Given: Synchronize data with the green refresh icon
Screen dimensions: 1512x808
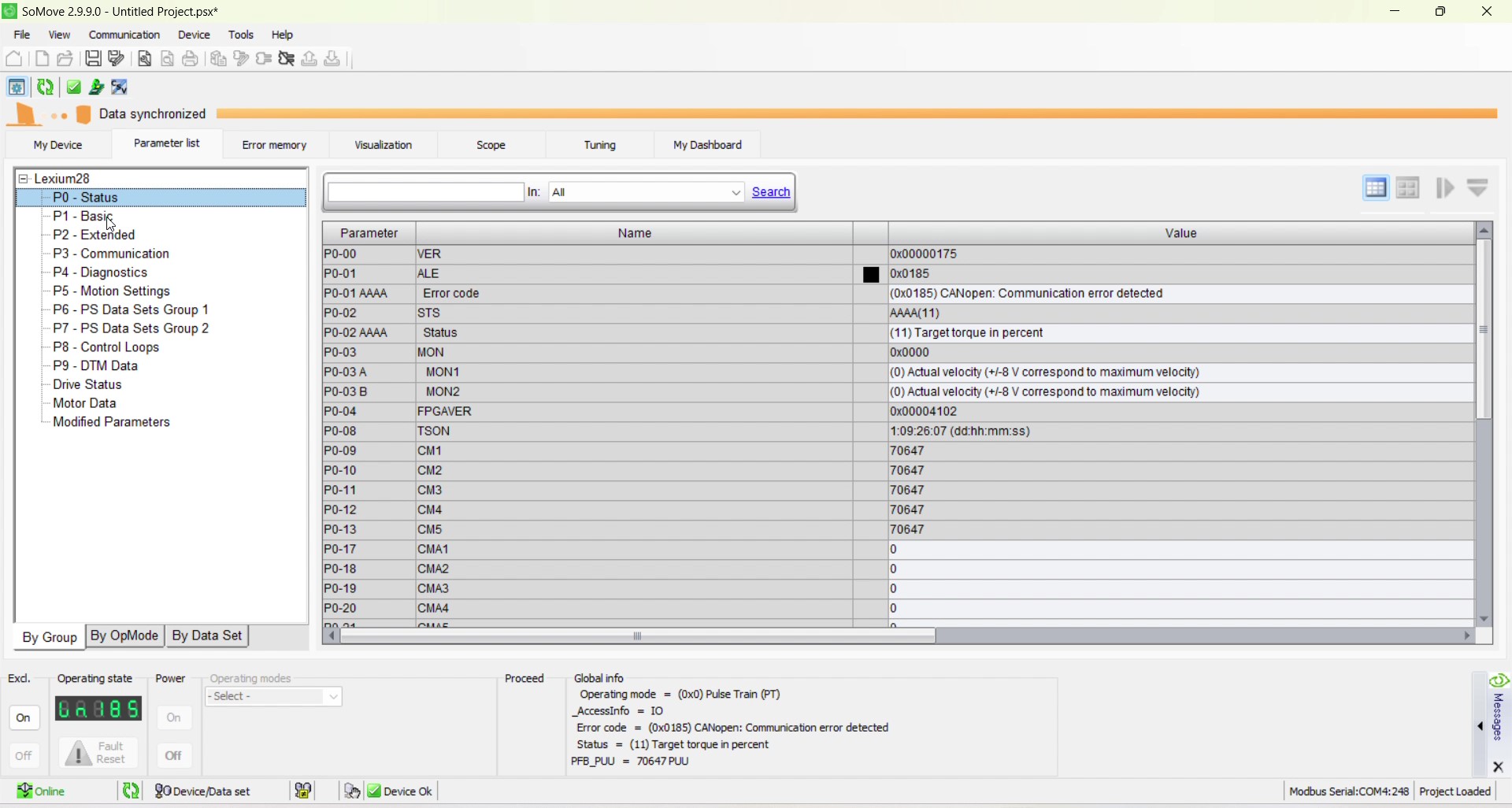Looking at the screenshot, I should [x=45, y=87].
